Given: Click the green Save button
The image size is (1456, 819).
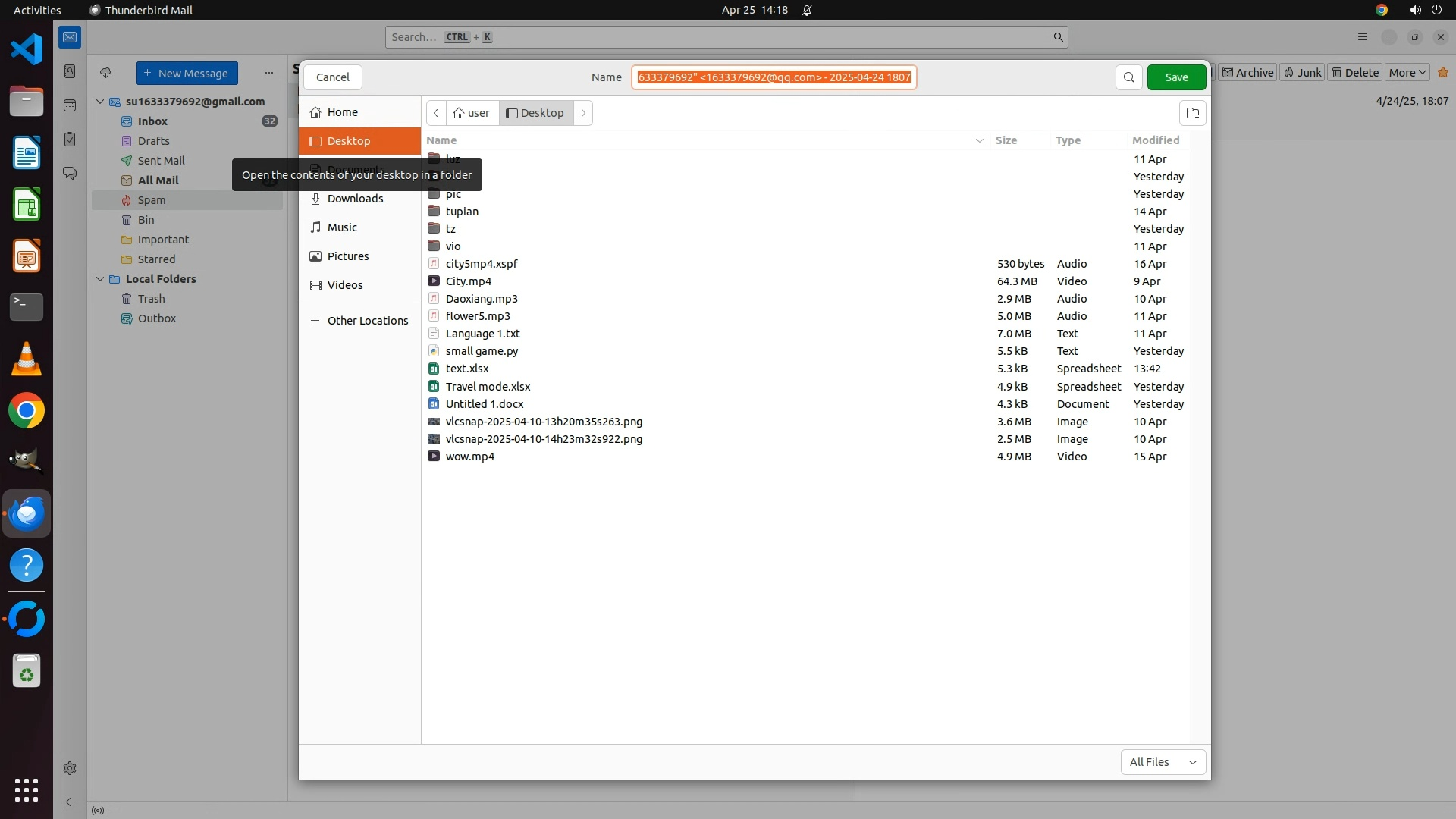Looking at the screenshot, I should (x=1175, y=77).
